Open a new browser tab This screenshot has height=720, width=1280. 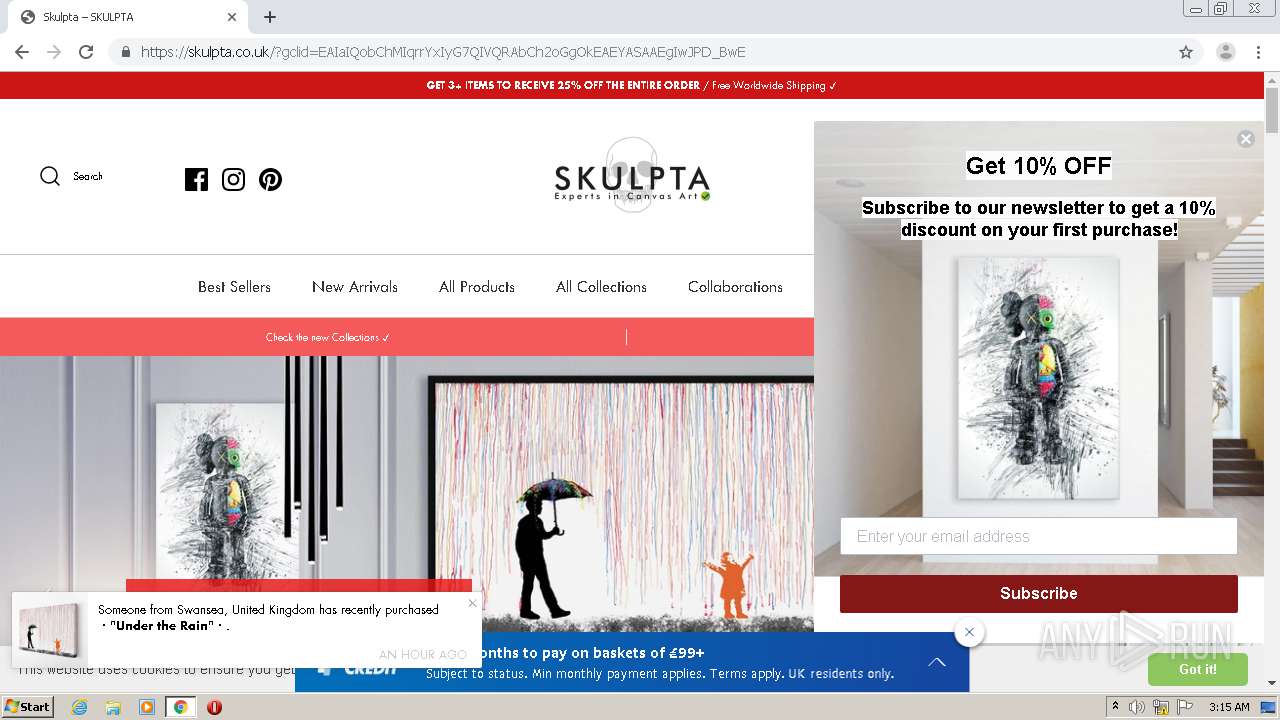pos(270,17)
